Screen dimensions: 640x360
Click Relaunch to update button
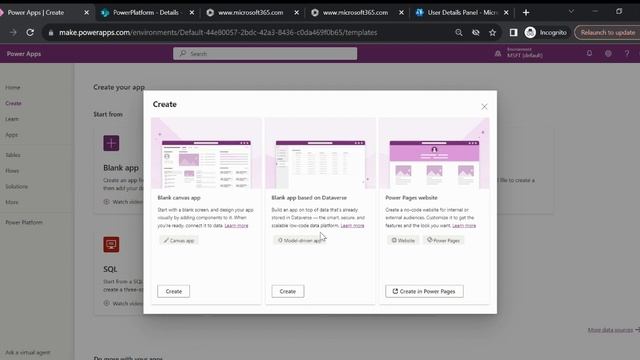point(607,32)
